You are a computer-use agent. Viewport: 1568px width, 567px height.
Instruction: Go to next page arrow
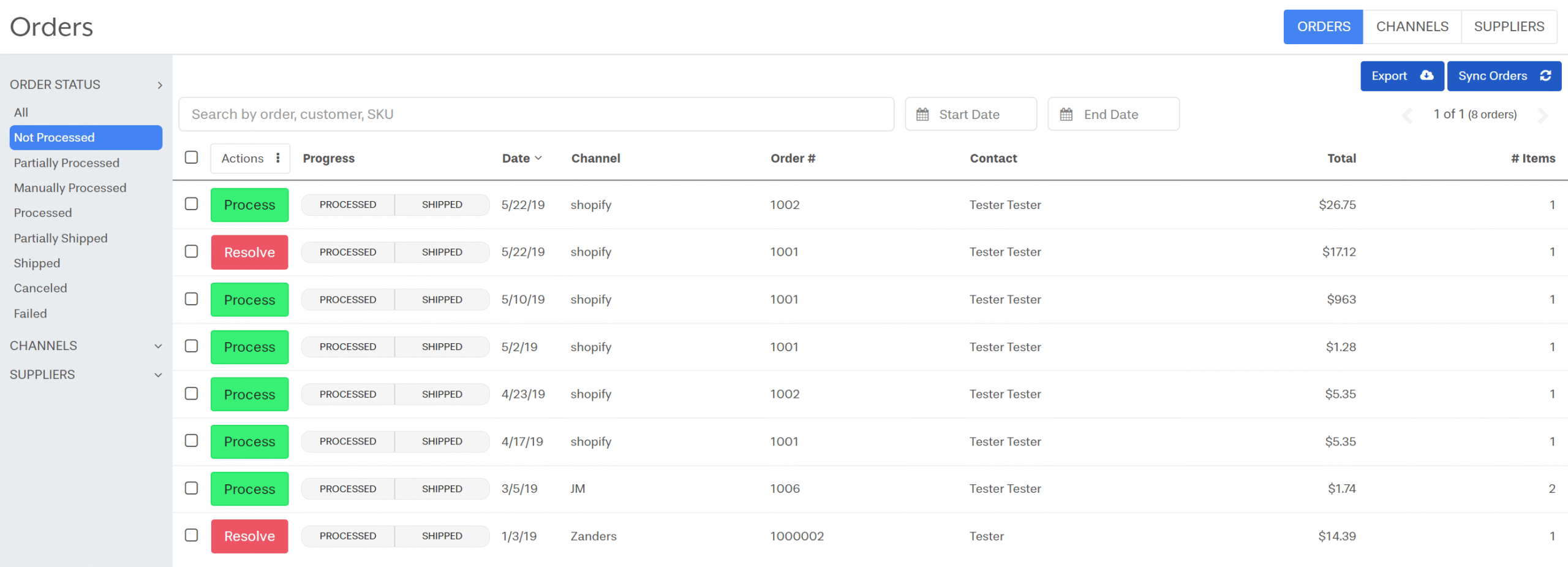pyautogui.click(x=1542, y=115)
